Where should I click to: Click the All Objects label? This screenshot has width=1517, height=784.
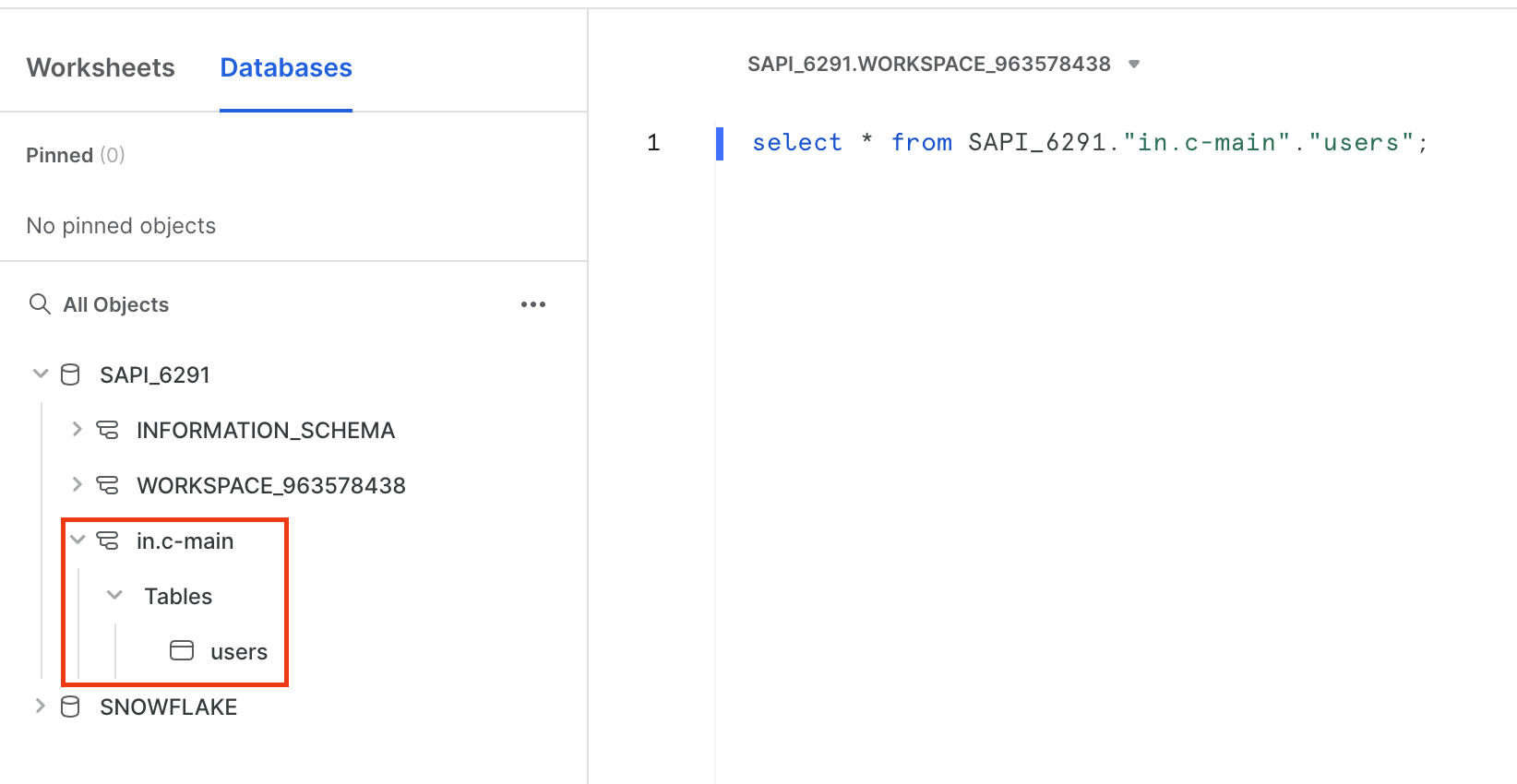(115, 304)
